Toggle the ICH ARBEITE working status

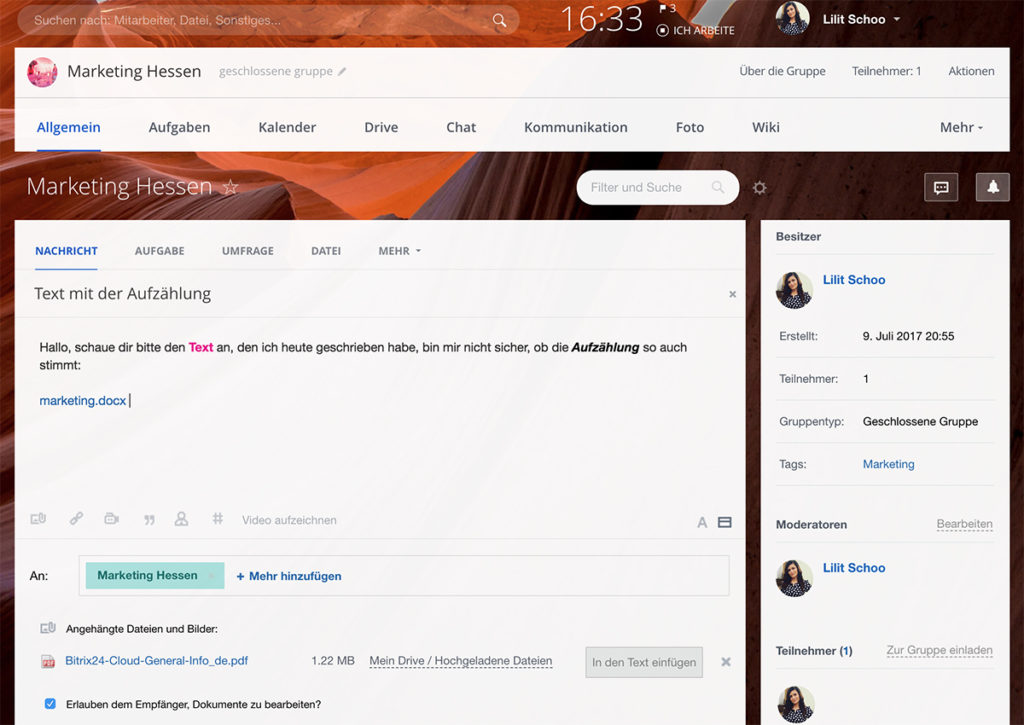click(x=696, y=30)
